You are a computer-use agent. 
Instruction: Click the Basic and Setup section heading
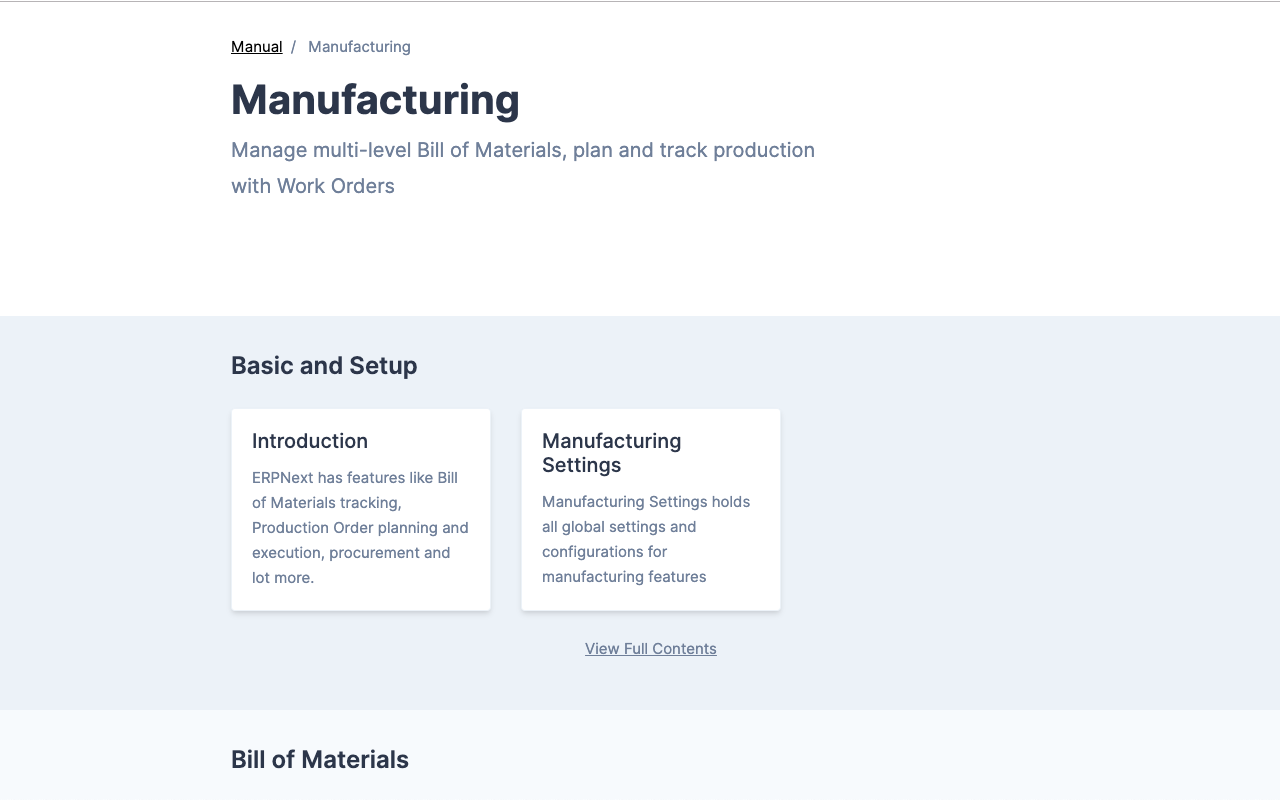[x=323, y=365]
